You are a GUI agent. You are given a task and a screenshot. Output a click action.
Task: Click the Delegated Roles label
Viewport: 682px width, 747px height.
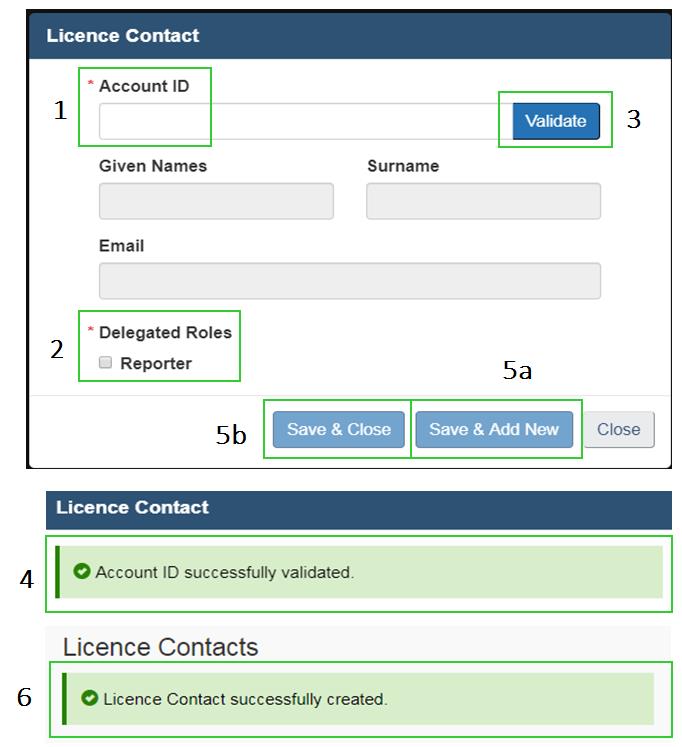(x=165, y=332)
